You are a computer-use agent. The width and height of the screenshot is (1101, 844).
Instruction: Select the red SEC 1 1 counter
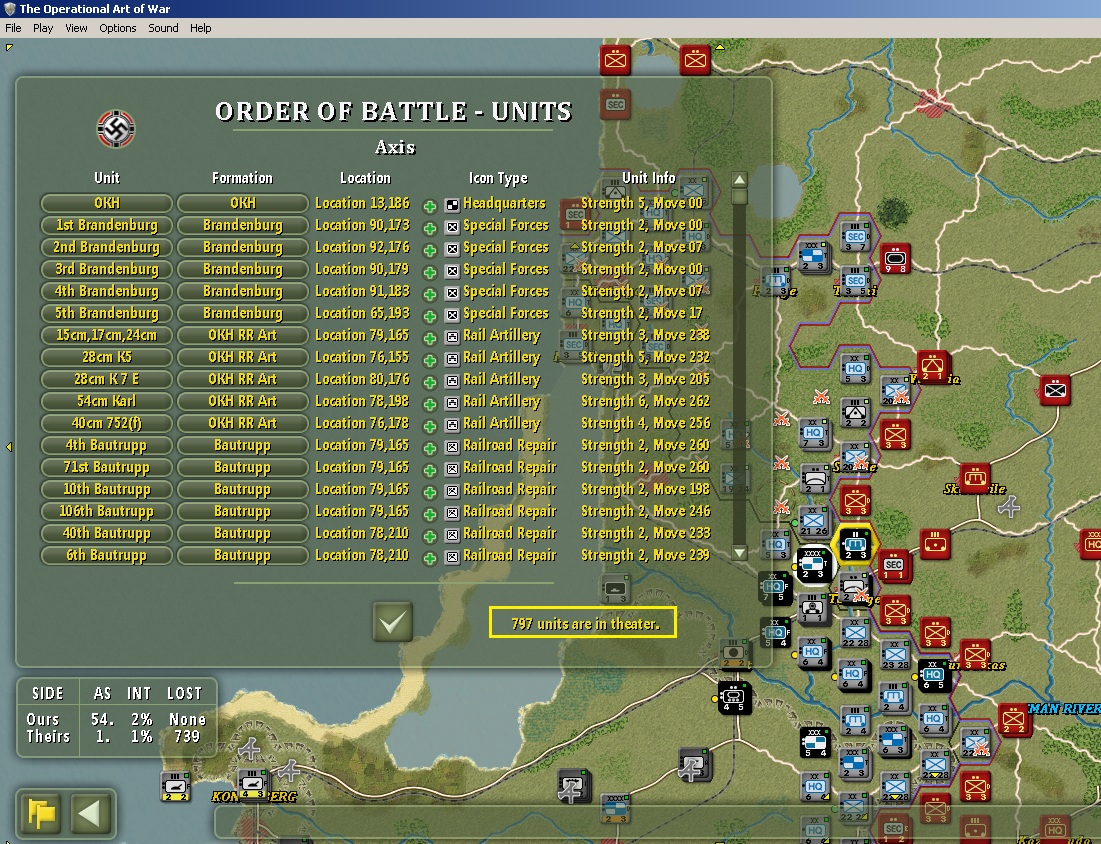coord(894,566)
